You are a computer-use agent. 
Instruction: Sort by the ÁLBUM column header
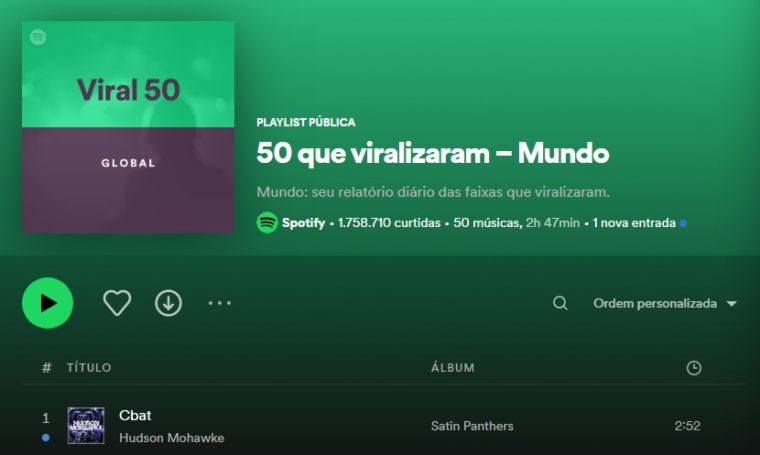[453, 368]
